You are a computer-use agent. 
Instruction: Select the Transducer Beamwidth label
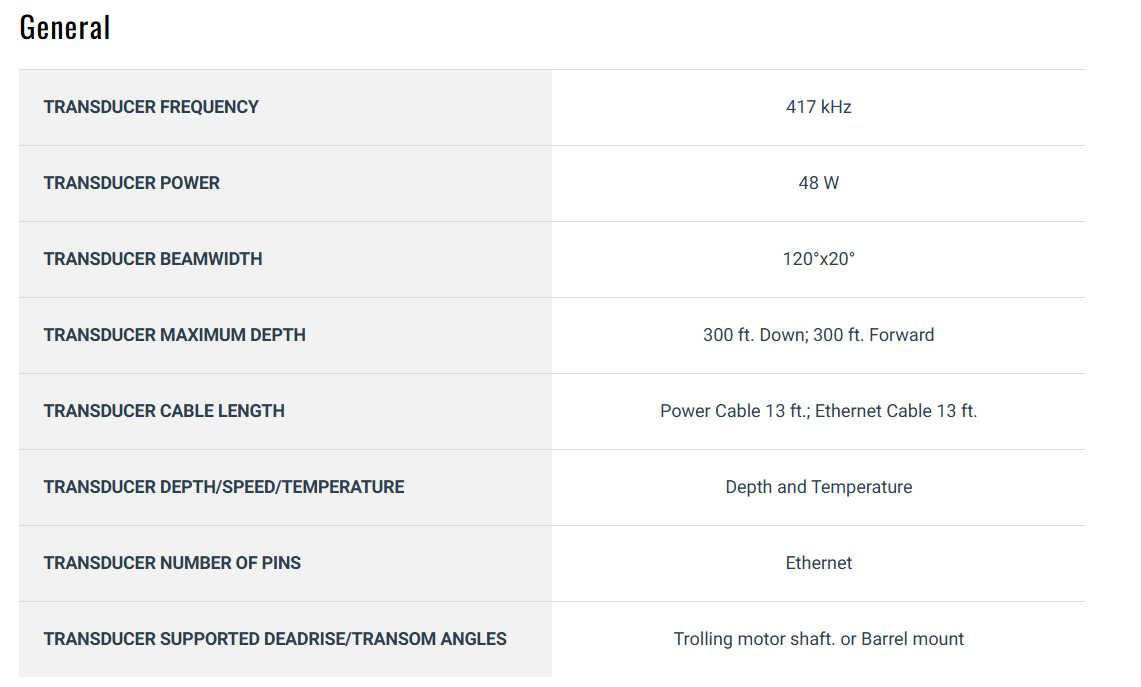pyautogui.click(x=153, y=259)
